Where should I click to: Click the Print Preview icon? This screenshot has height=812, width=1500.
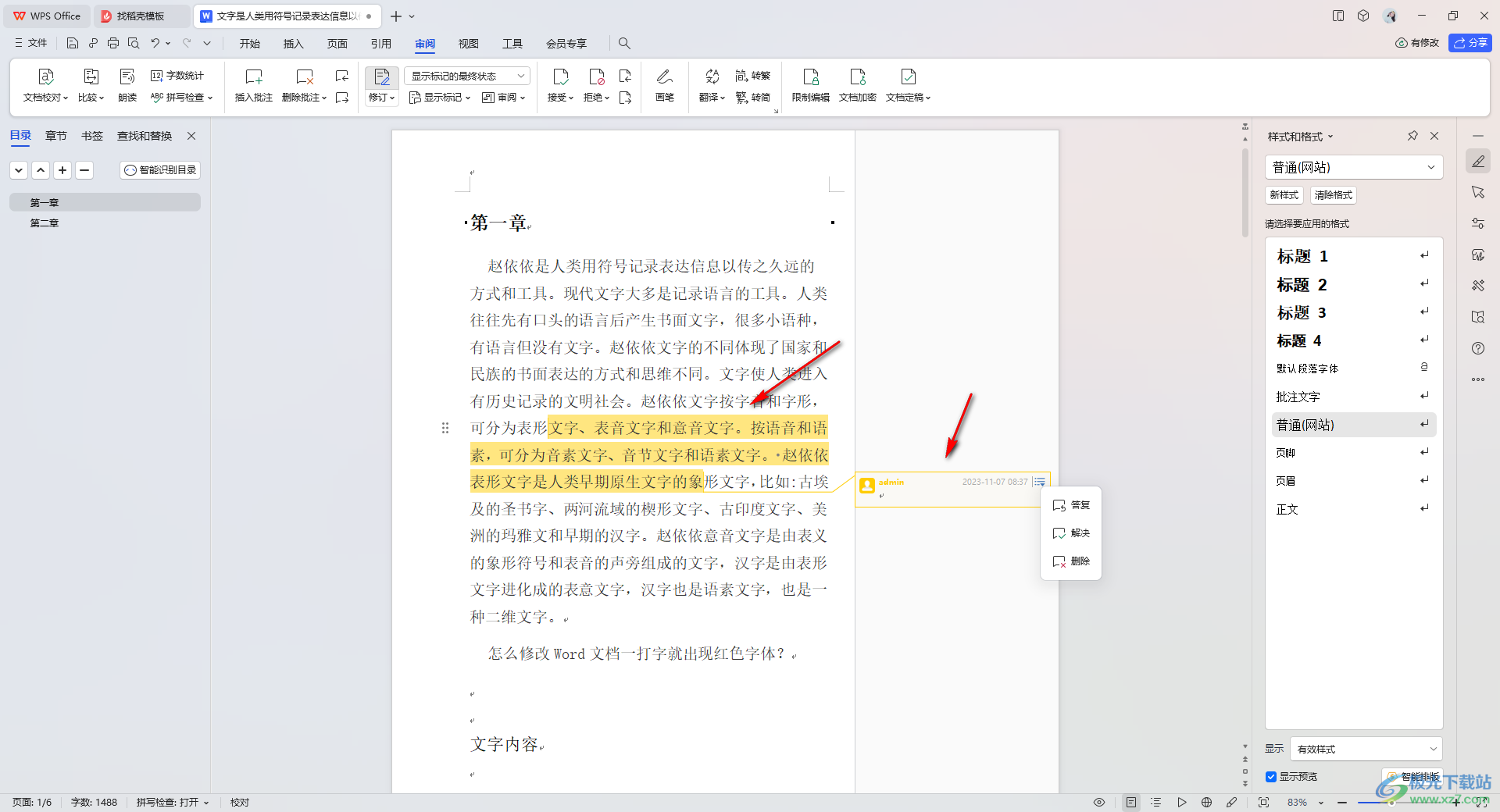point(134,43)
